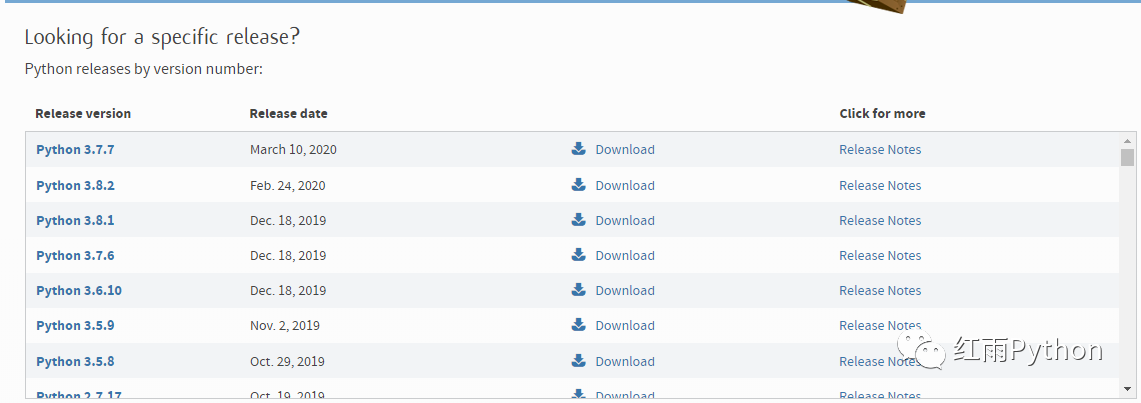Click the download icon for Python 3.7.6

[579, 255]
